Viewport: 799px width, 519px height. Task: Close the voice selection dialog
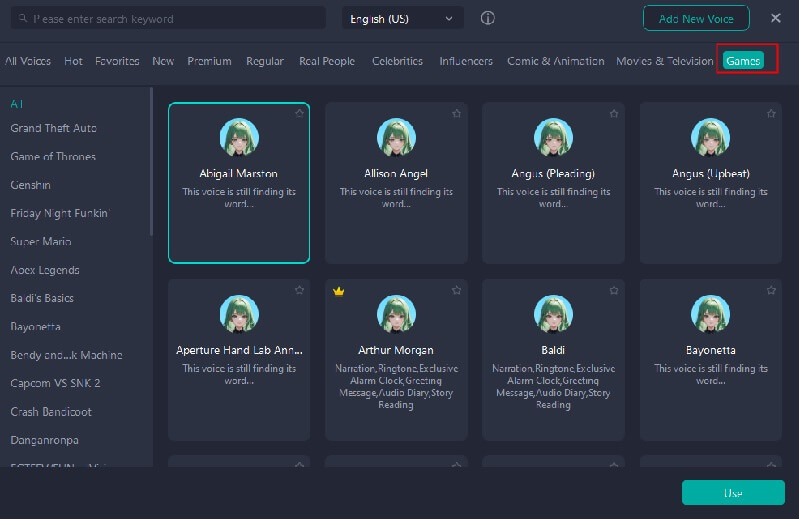pyautogui.click(x=776, y=18)
